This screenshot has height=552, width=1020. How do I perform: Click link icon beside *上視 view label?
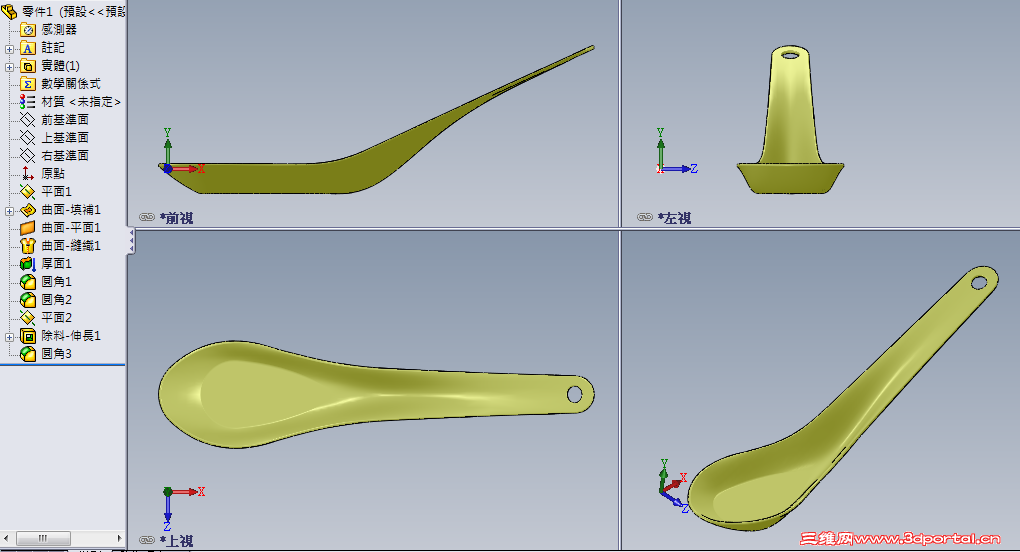147,540
